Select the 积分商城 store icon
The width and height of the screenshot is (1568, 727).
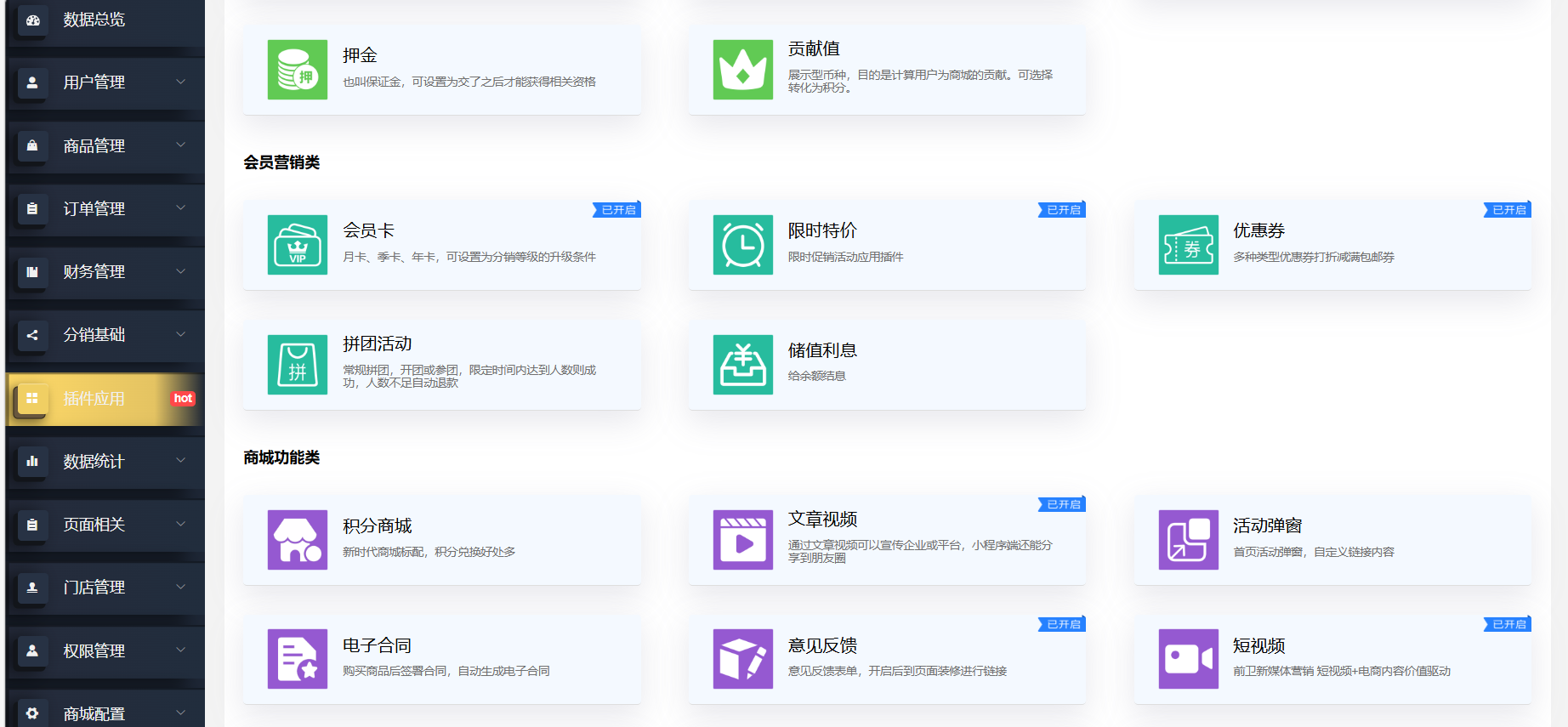tap(298, 540)
